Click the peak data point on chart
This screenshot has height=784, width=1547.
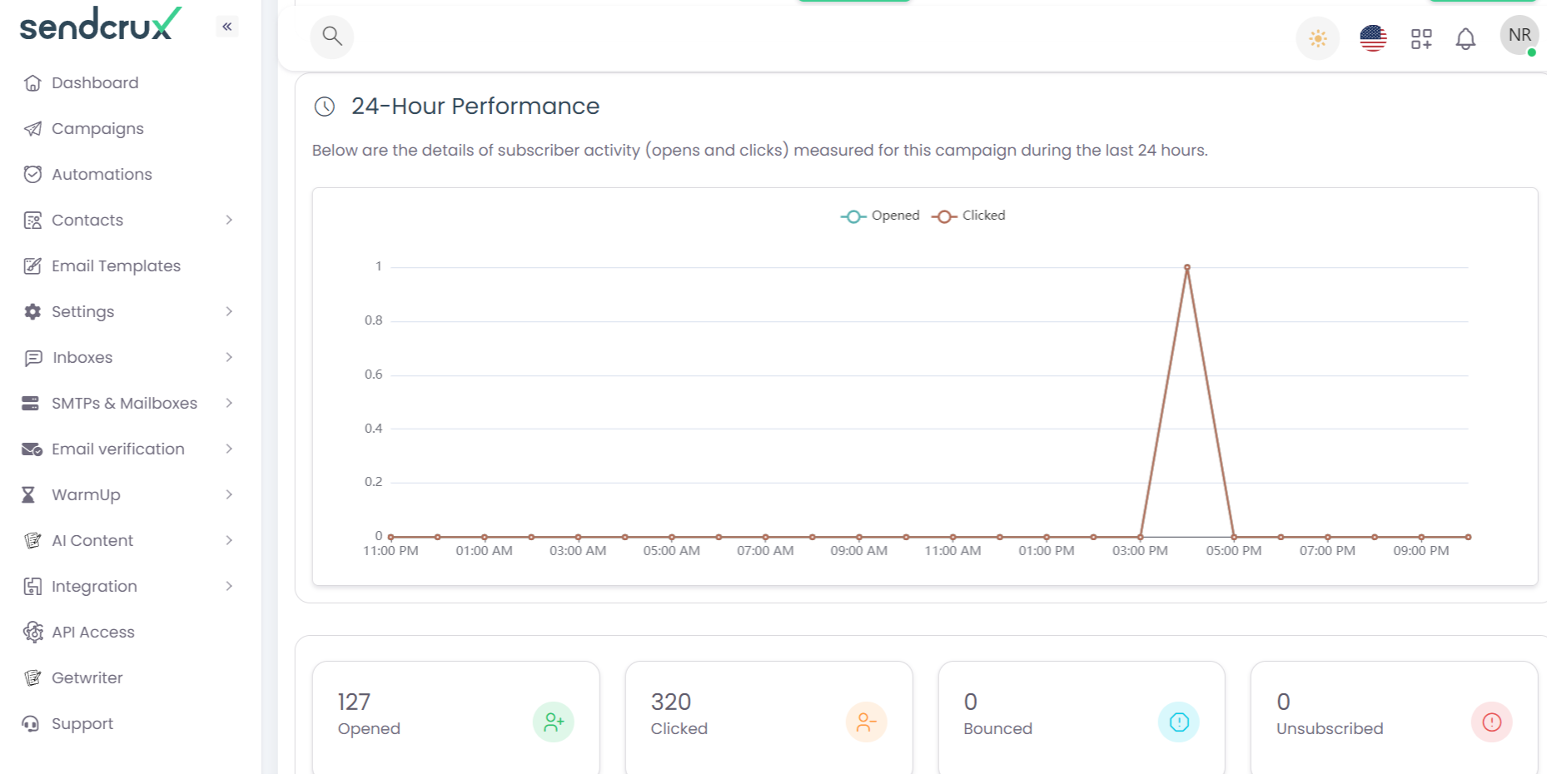click(1187, 267)
